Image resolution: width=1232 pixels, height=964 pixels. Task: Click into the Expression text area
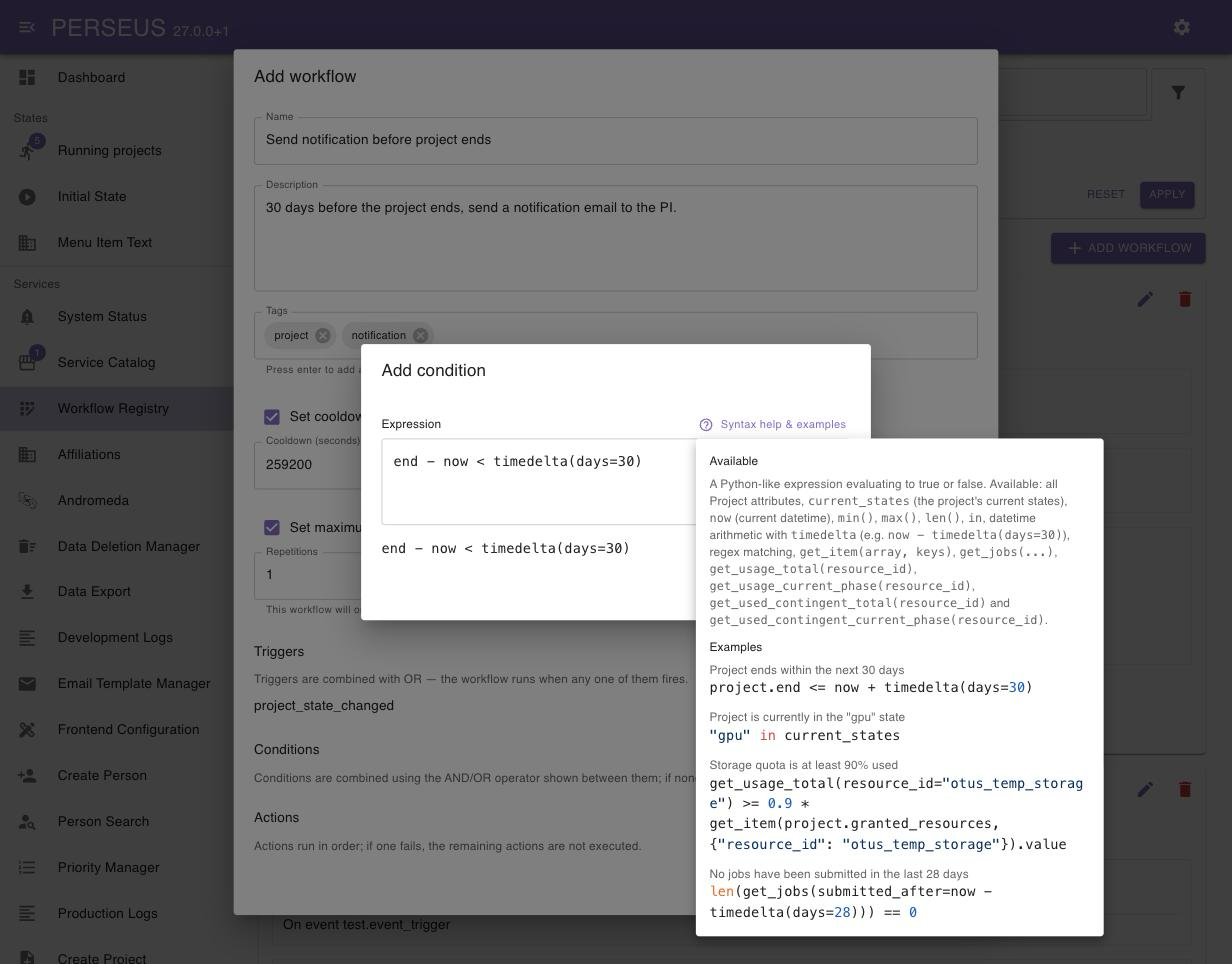point(539,482)
